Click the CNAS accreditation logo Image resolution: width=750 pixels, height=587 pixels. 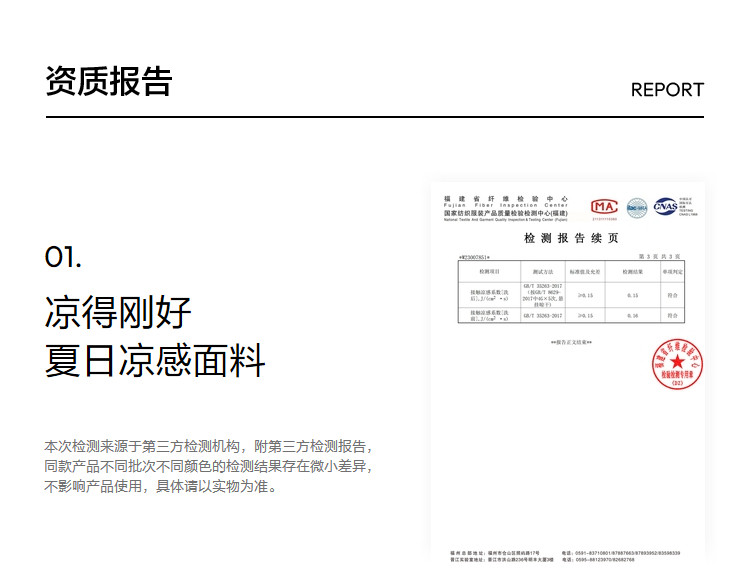665,207
